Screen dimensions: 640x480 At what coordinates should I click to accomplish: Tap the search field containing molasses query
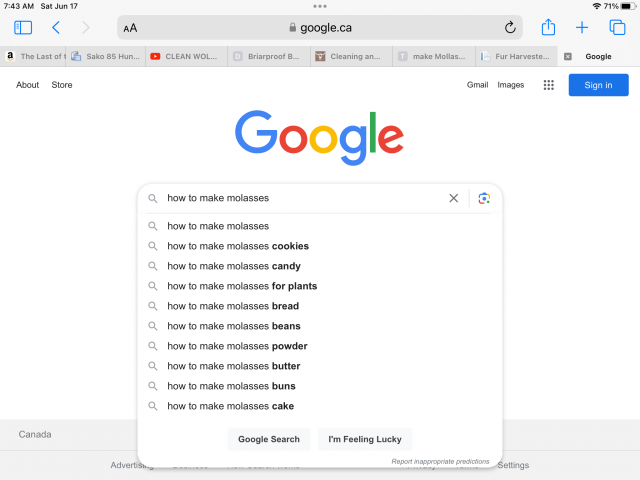point(300,198)
